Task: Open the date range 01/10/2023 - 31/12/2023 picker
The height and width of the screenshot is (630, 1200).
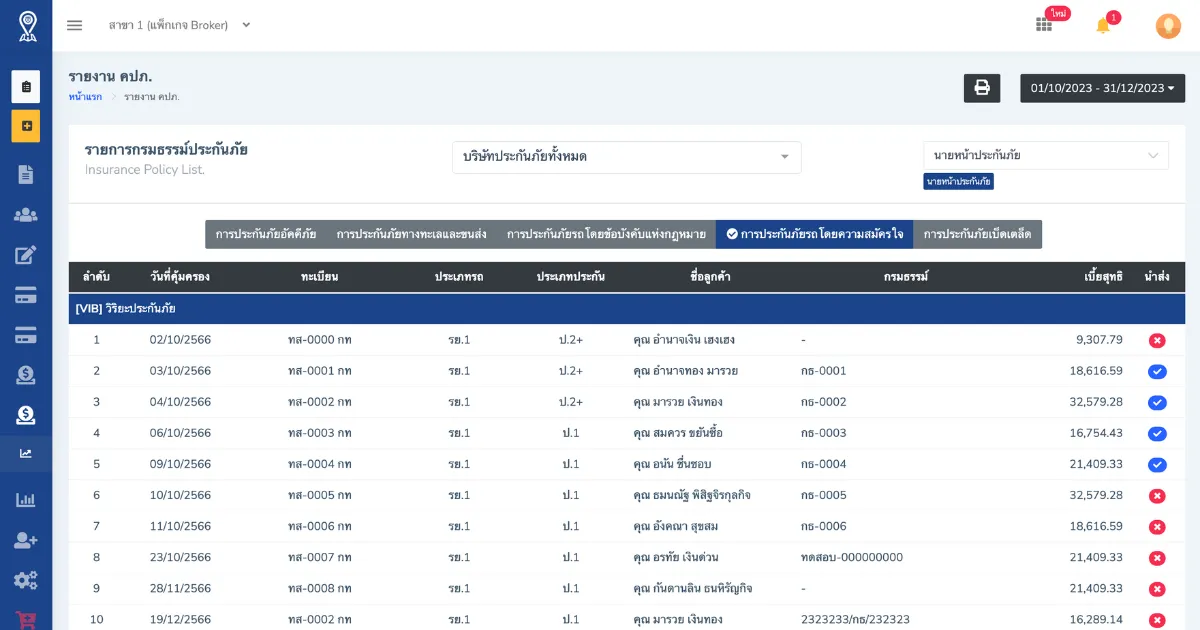Action: pyautogui.click(x=1102, y=88)
